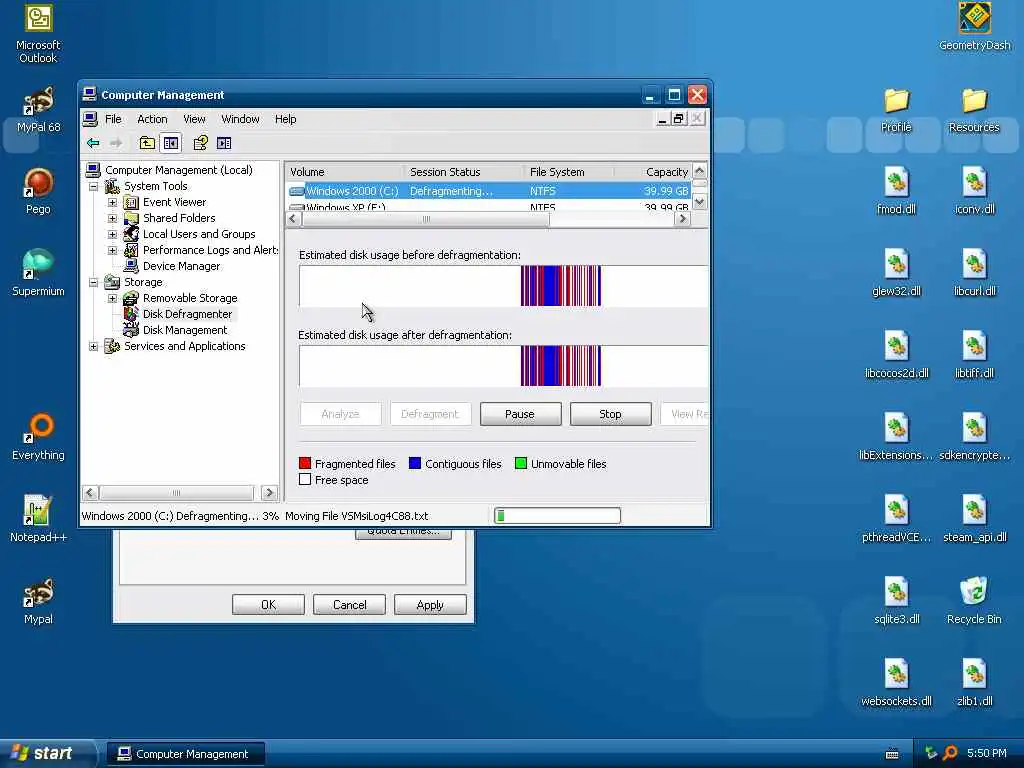This screenshot has height=768, width=1024.
Task: Toggle the Show/Hide Console Tree icon
Action: 171,143
